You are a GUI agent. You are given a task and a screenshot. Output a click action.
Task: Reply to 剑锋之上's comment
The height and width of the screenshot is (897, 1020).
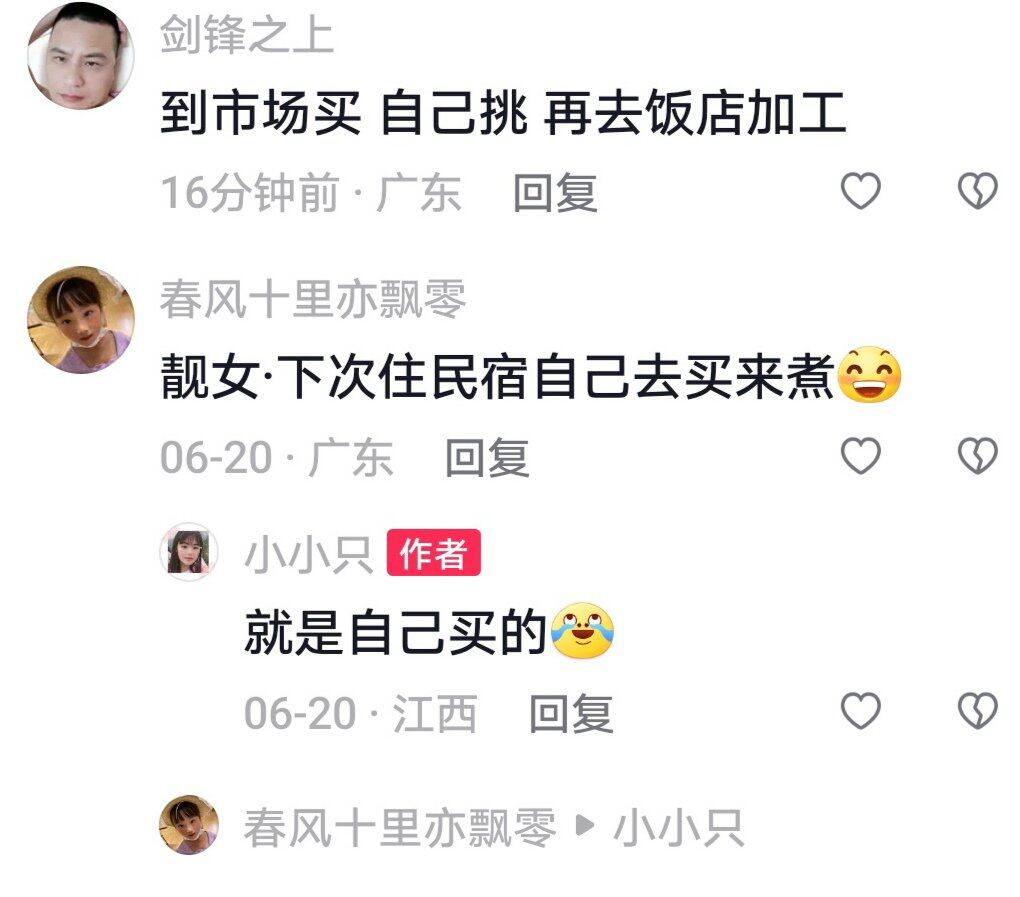pyautogui.click(x=555, y=193)
